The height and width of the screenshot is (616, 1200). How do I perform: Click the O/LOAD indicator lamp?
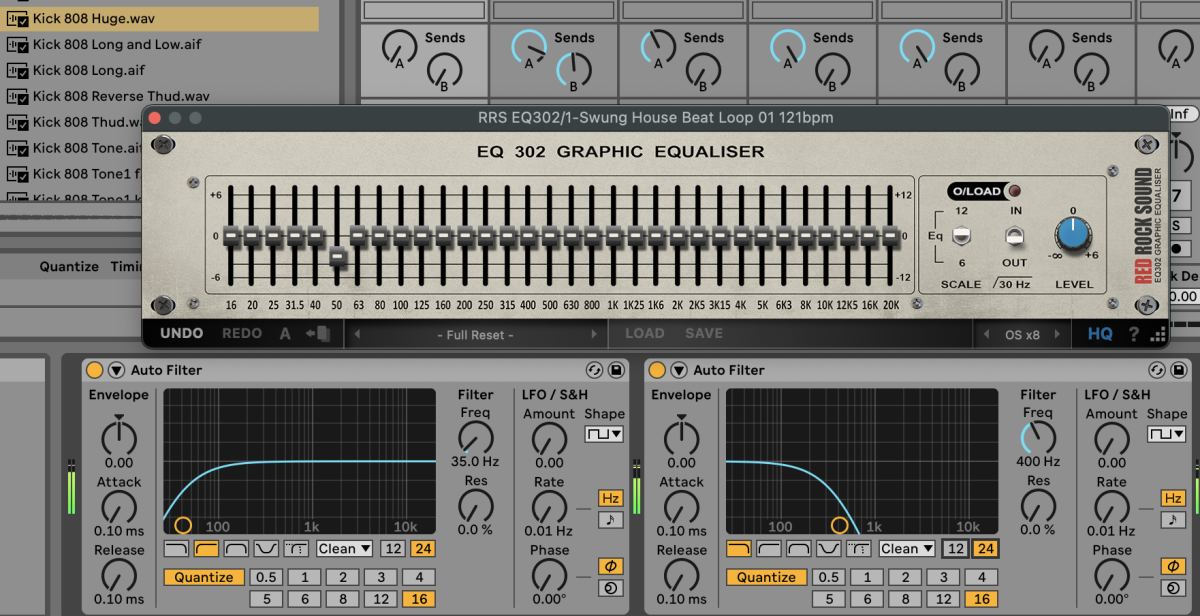1014,191
